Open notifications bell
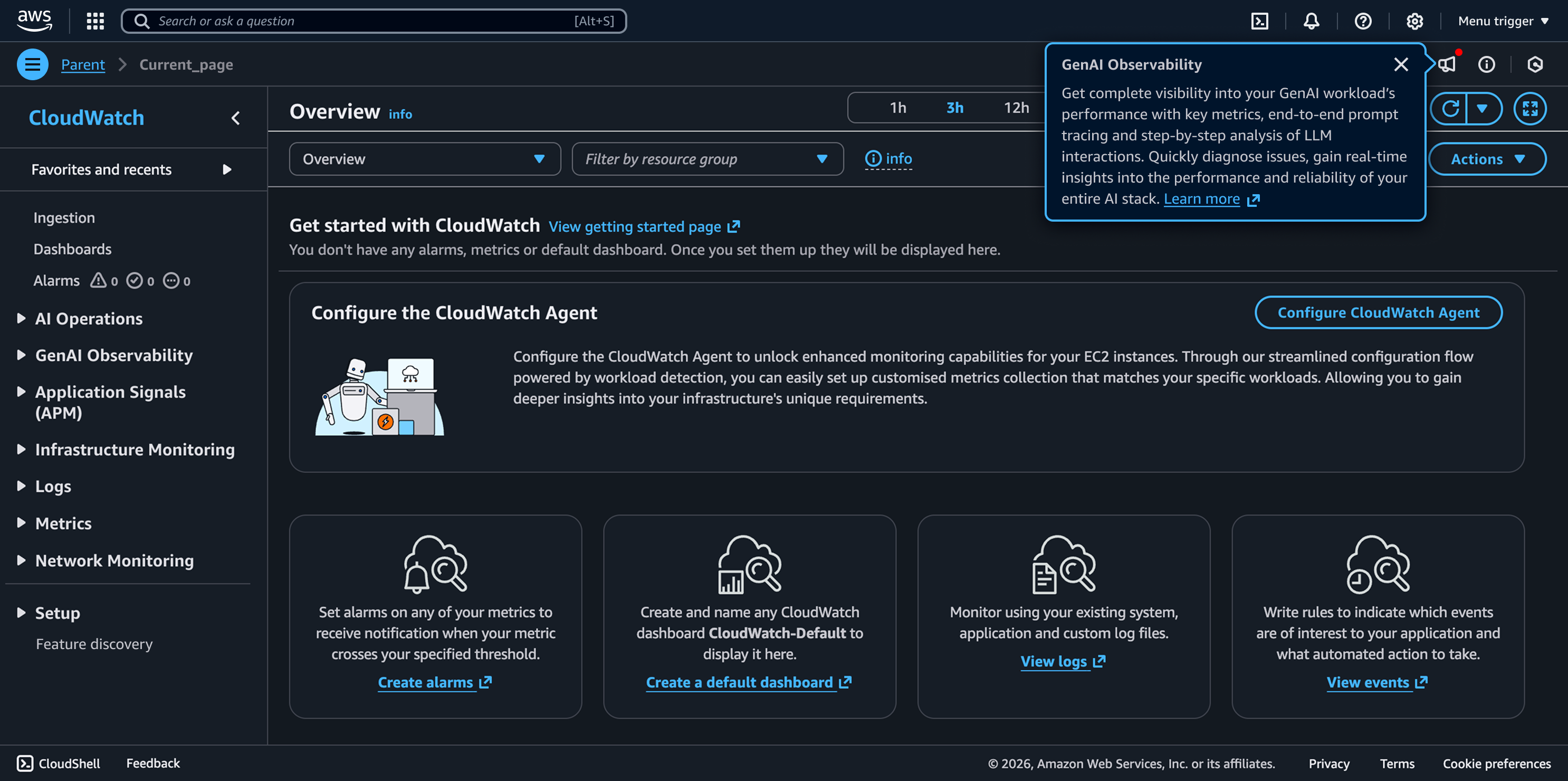The image size is (1568, 781). [1311, 21]
